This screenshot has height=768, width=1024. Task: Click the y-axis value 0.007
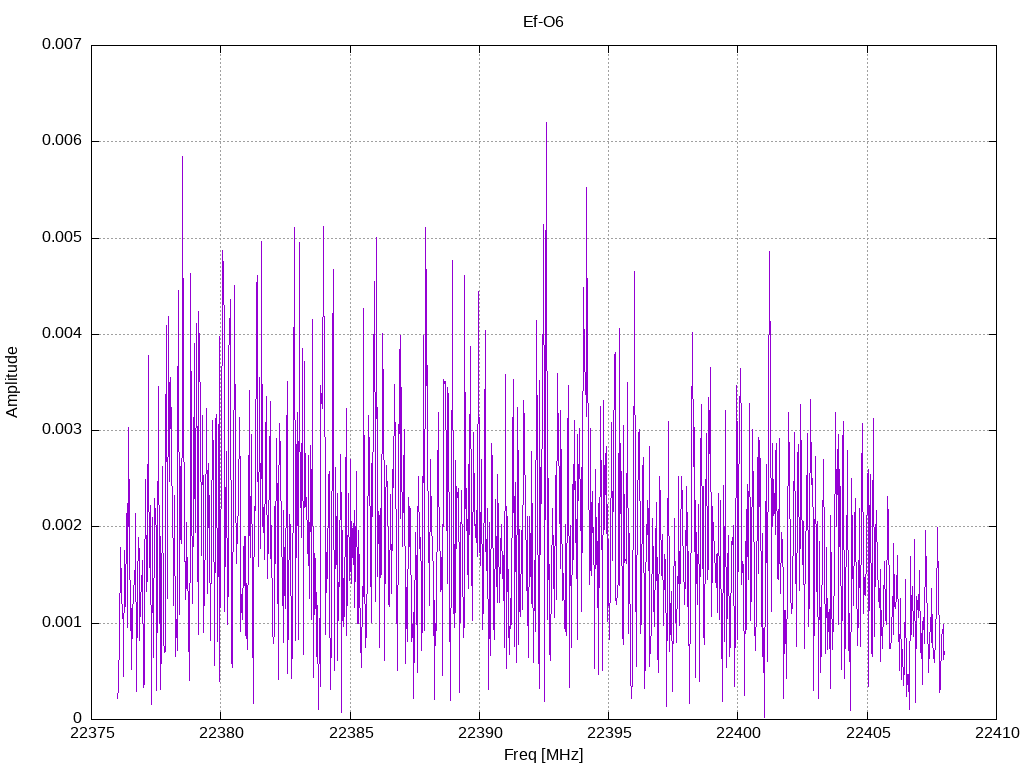tap(62, 44)
